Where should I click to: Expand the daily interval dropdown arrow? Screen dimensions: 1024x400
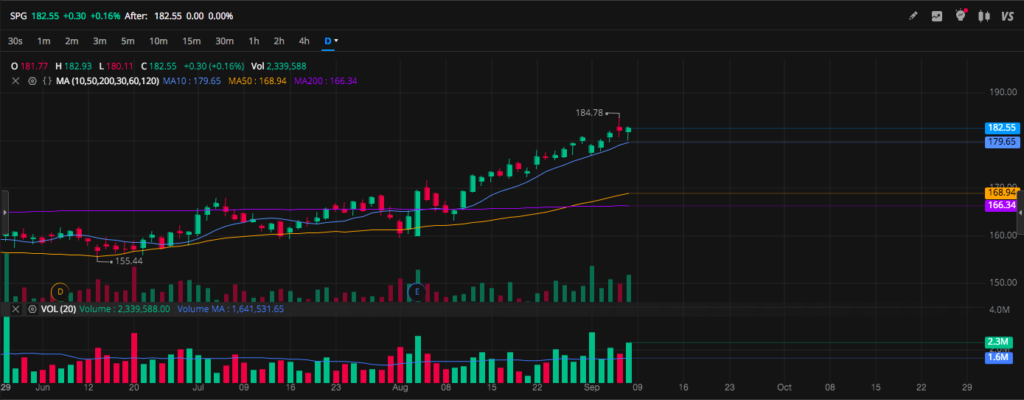tap(337, 41)
